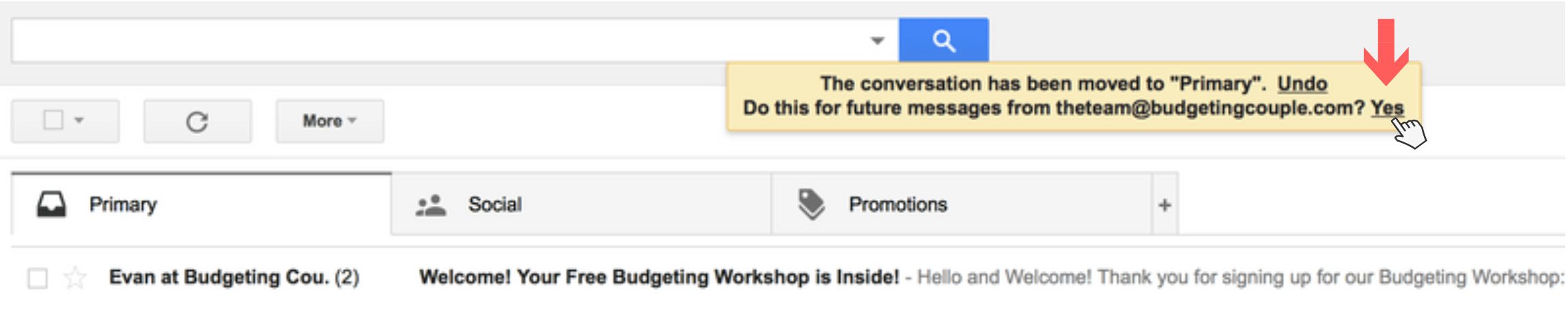1568x316 pixels.
Task: Star the Evan at Budgeting Couple email
Action: pos(75,278)
